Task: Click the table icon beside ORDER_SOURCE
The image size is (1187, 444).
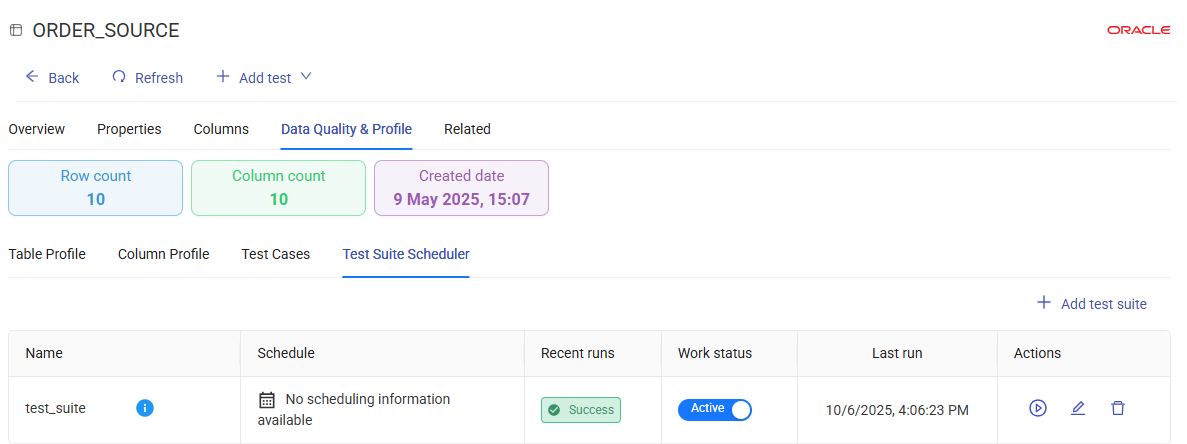Action: tap(16, 31)
